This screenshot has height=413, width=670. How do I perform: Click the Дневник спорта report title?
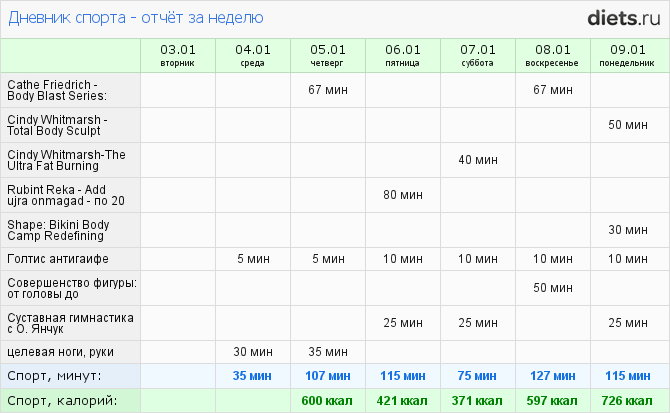(x=135, y=18)
